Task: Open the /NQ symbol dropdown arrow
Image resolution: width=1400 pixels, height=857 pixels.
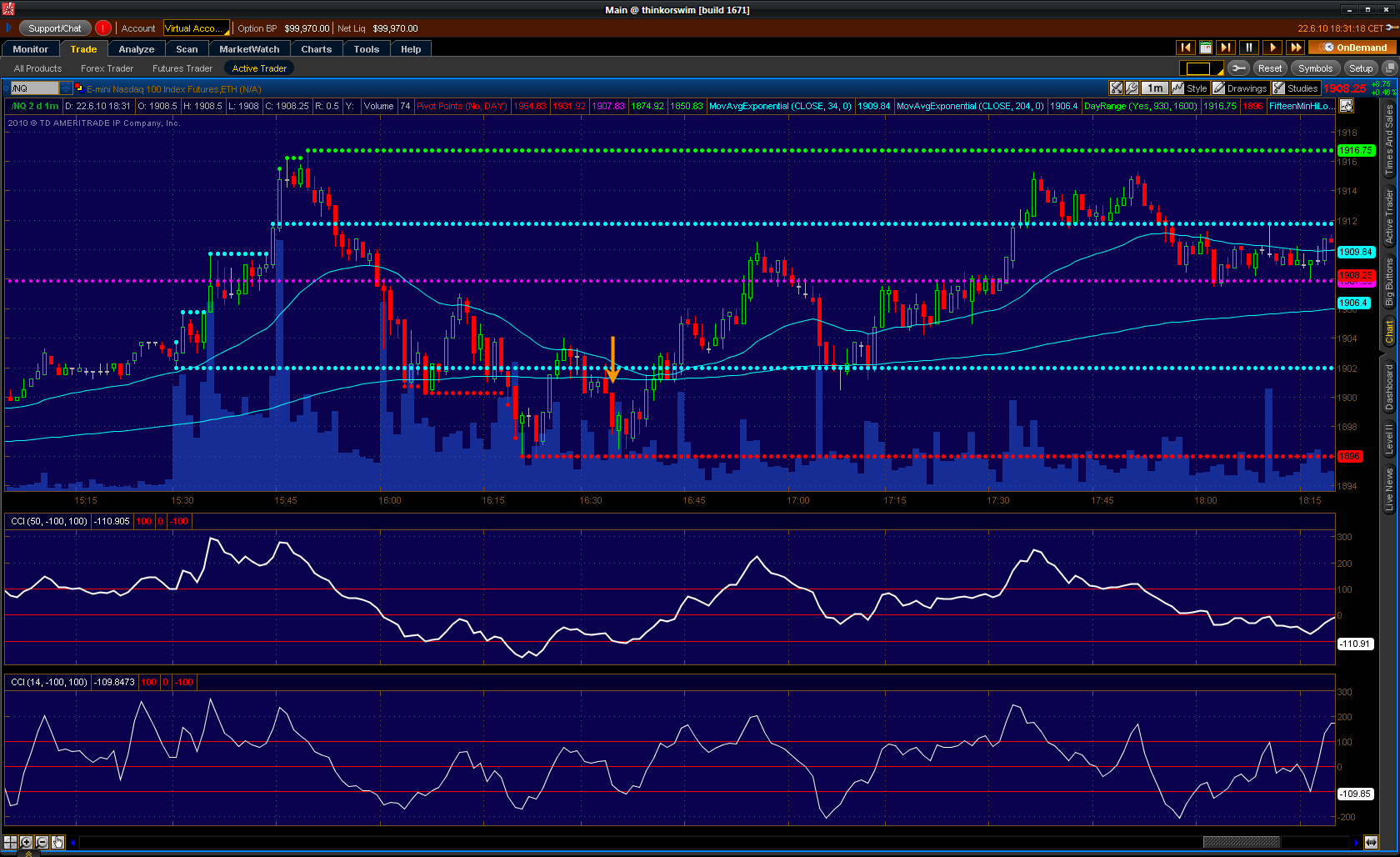Action: pyautogui.click(x=66, y=88)
